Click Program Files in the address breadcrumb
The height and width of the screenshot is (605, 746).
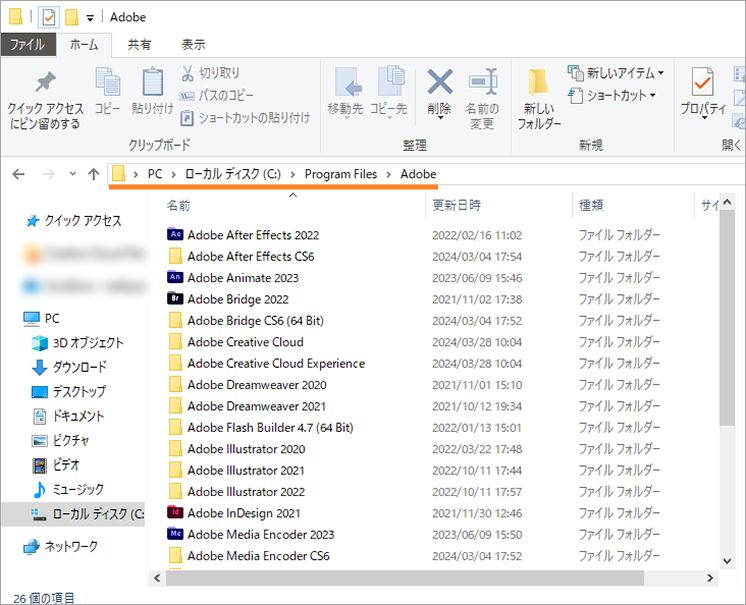pos(341,174)
